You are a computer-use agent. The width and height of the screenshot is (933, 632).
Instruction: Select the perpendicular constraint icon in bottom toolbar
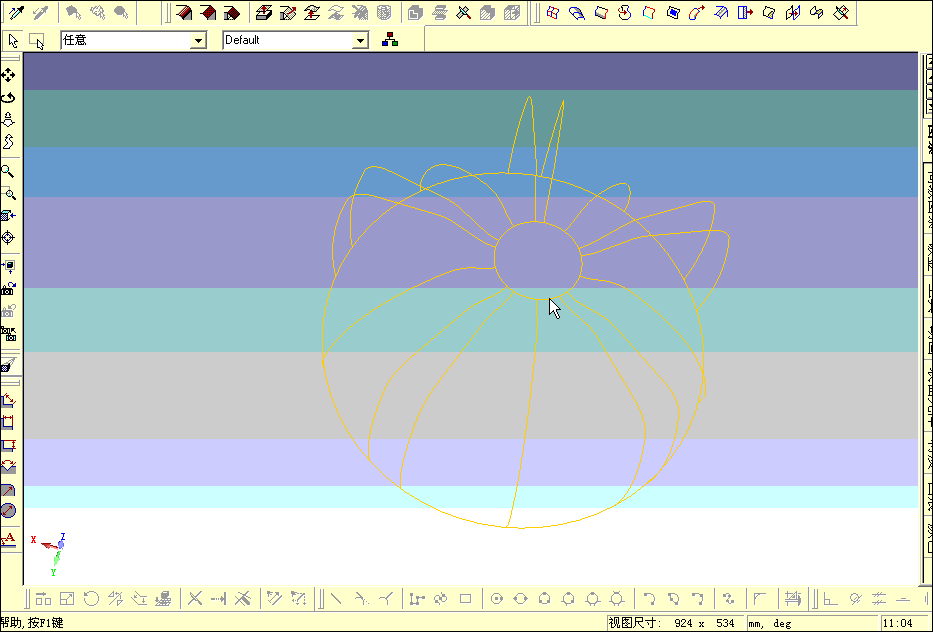pyautogui.click(x=830, y=599)
